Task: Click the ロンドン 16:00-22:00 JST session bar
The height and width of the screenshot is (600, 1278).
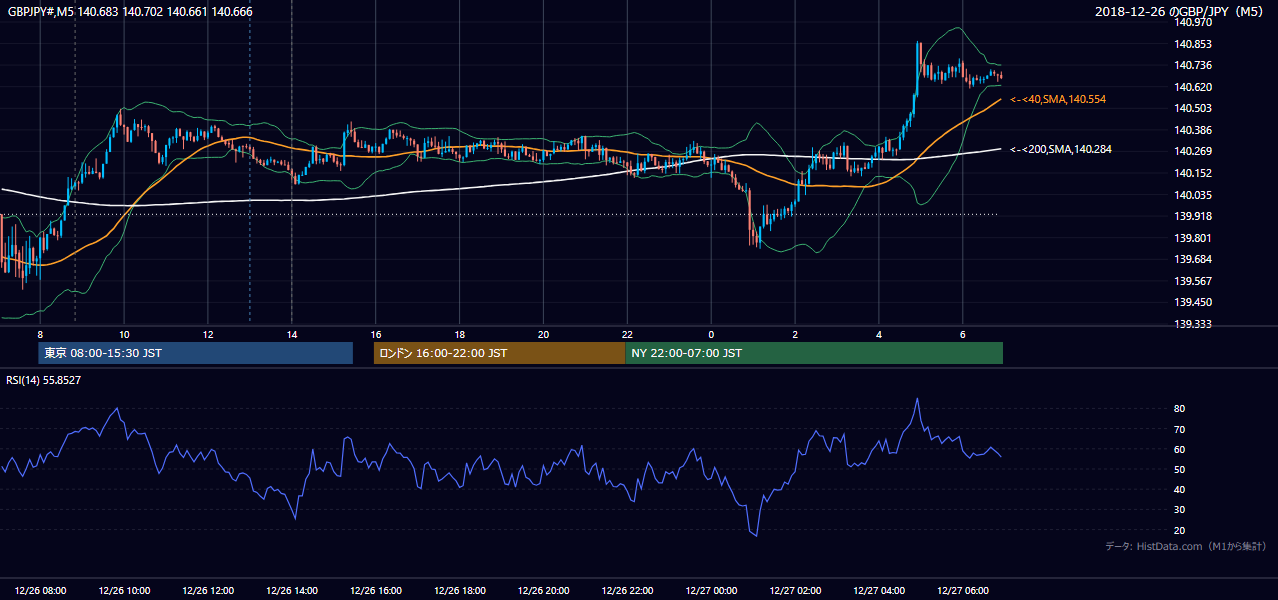Action: pyautogui.click(x=499, y=353)
